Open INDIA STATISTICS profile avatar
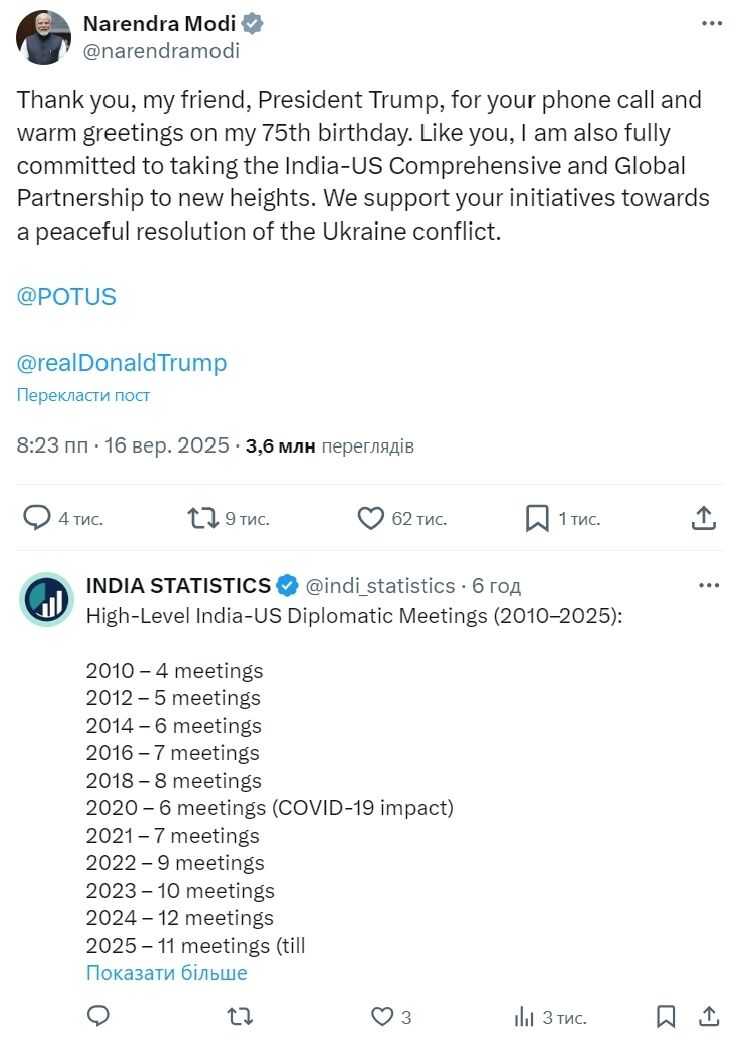This screenshot has height=1040, width=741. [46, 599]
